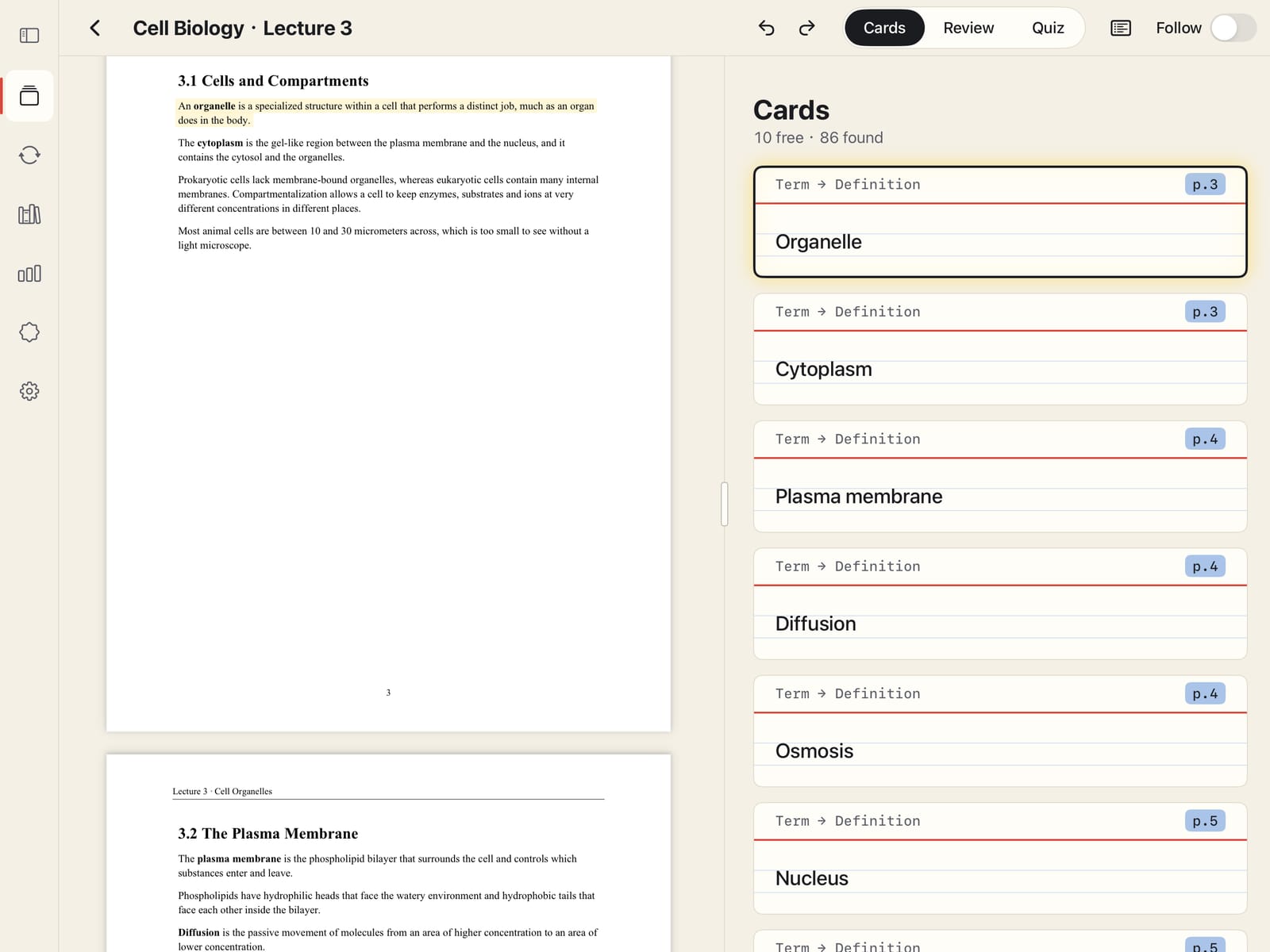Switch to the Quiz tab
The width and height of the screenshot is (1270, 952).
[1048, 28]
